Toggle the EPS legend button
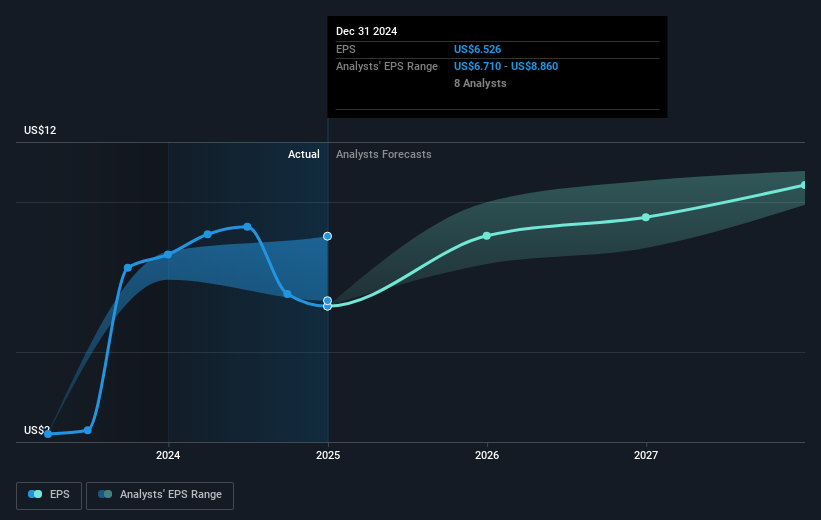The image size is (821, 520). coord(49,494)
